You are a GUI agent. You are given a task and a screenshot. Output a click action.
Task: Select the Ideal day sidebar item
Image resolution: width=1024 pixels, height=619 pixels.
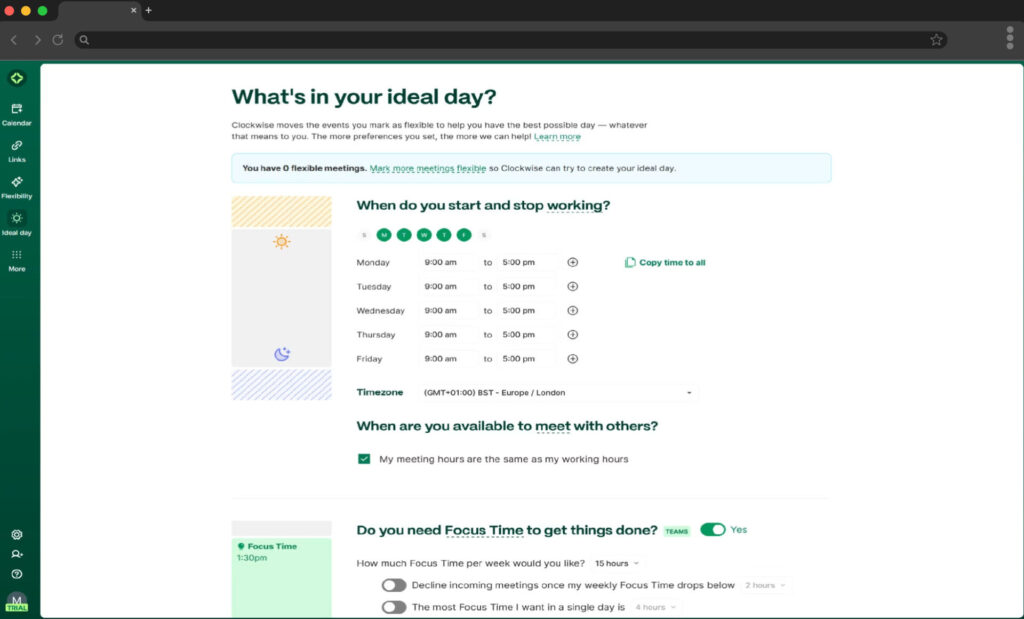(x=17, y=224)
